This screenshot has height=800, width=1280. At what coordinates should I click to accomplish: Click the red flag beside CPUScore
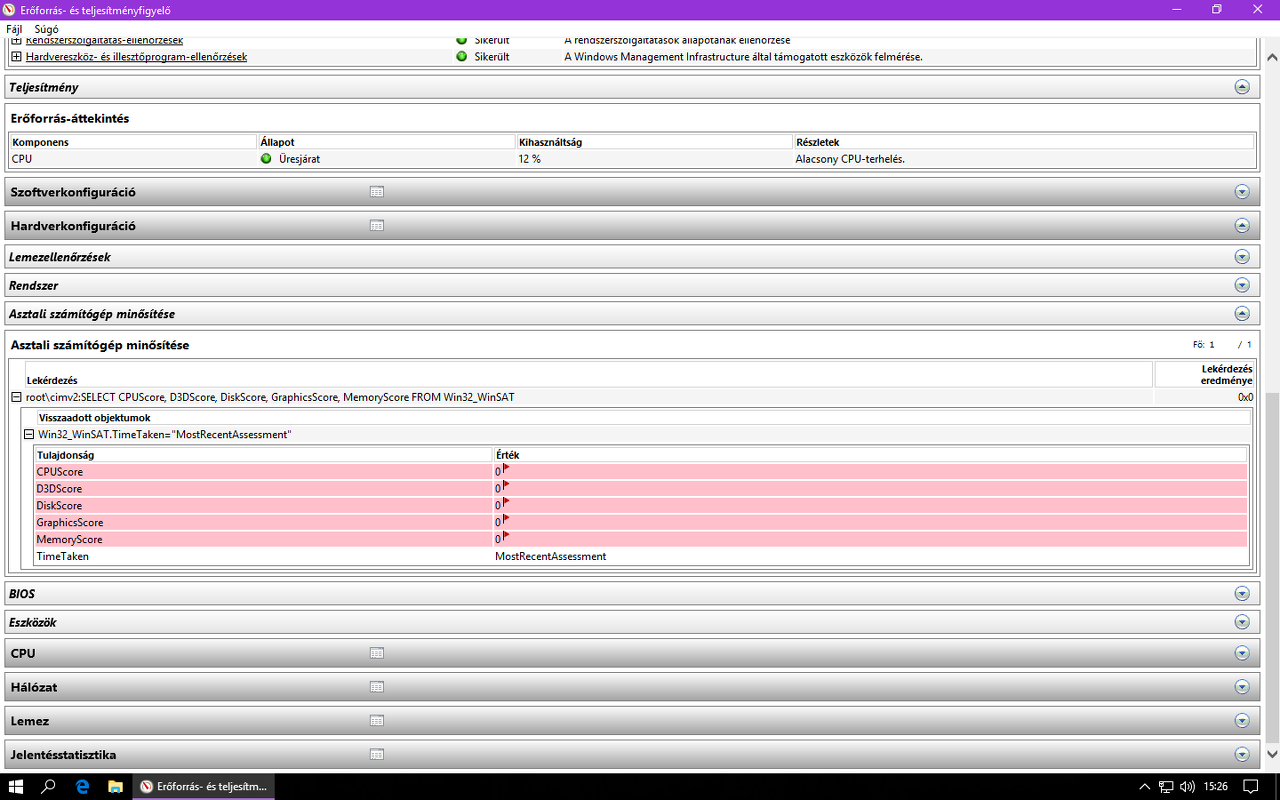[506, 468]
